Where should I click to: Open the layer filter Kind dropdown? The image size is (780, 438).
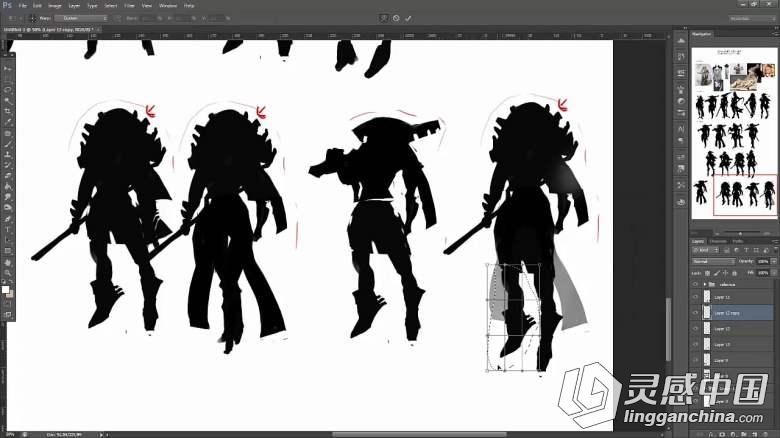pos(706,250)
